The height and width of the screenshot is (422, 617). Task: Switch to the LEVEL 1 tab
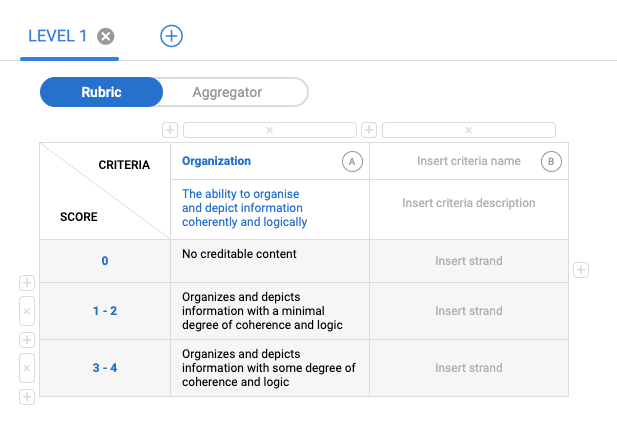[x=57, y=36]
